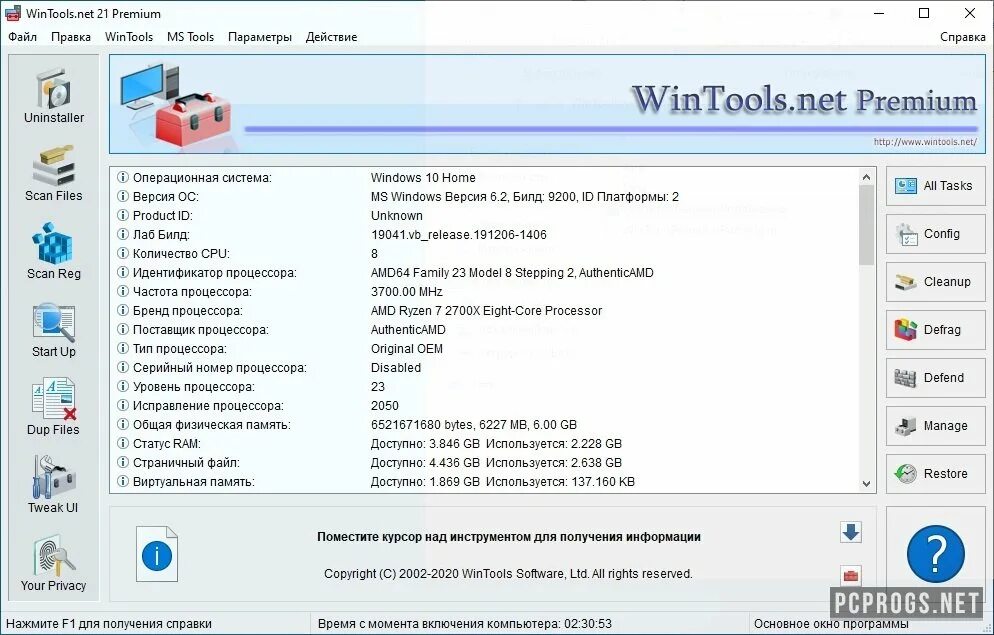Click info icon beside Исправление процессора

tap(123, 406)
